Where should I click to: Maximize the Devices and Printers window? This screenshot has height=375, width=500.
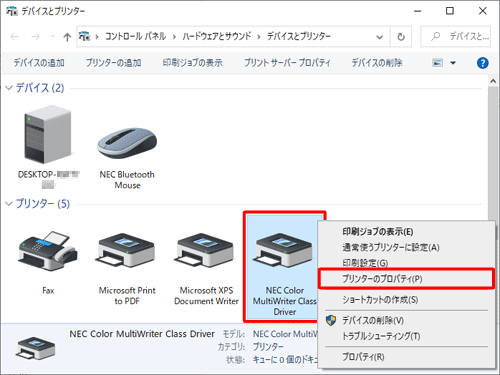pos(450,11)
